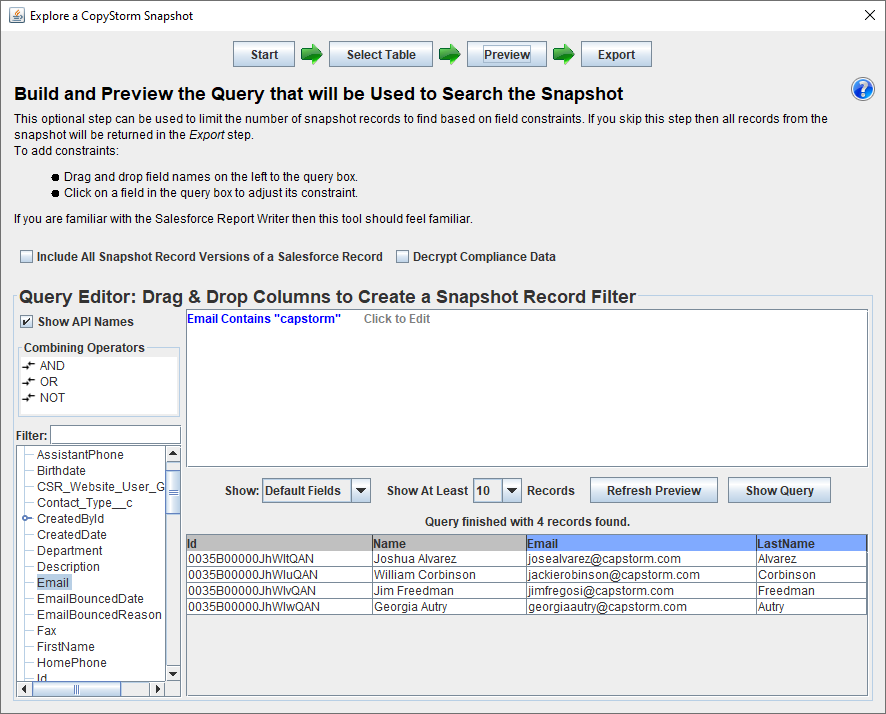The width and height of the screenshot is (886, 714).
Task: Select Fax field in tree
Action: pos(46,630)
